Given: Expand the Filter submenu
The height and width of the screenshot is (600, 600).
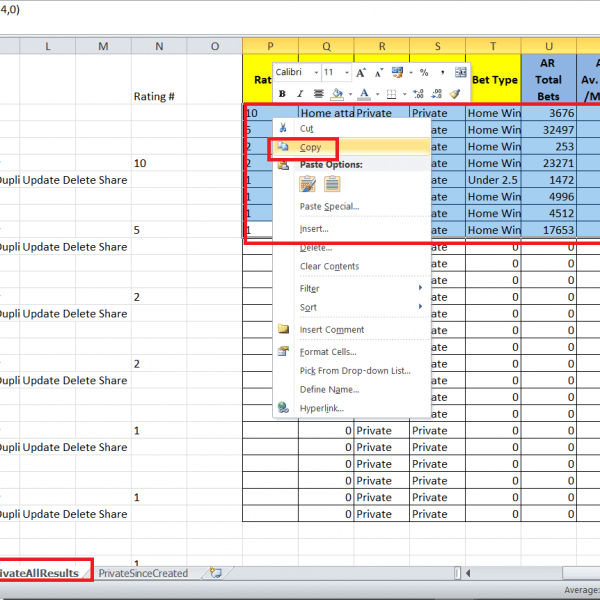Looking at the screenshot, I should point(351,288).
